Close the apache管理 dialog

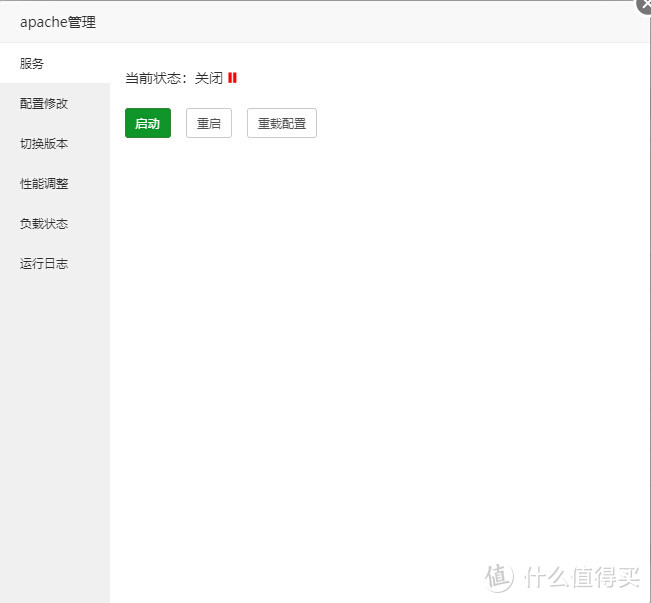[644, 5]
